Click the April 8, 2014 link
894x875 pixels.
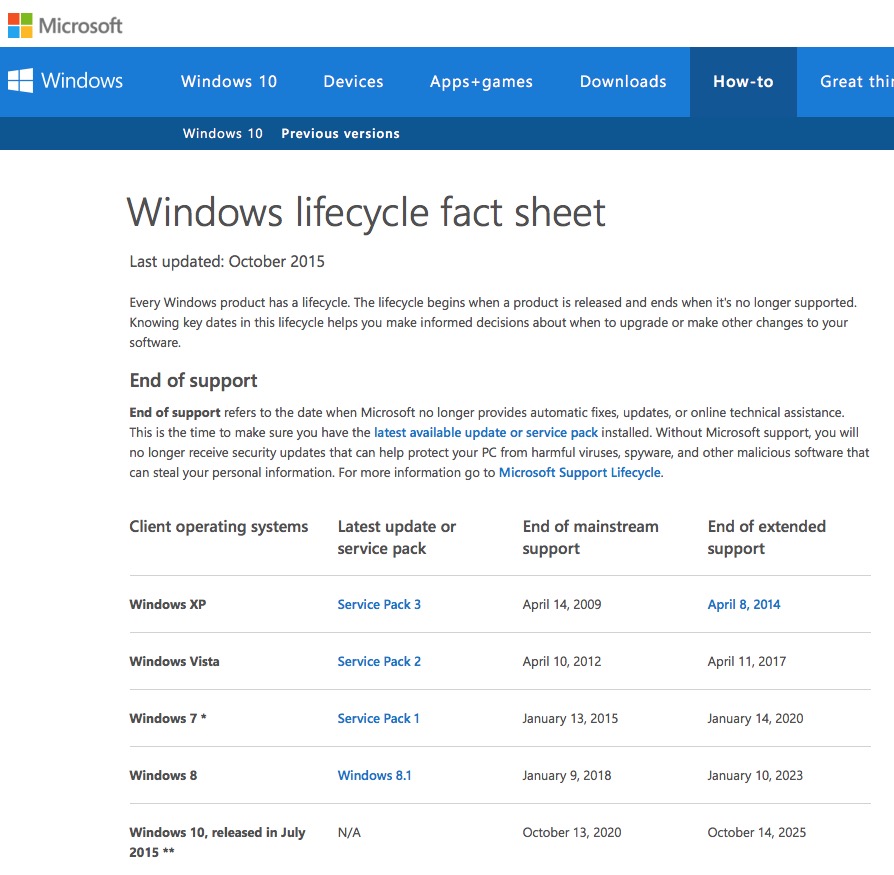[743, 604]
